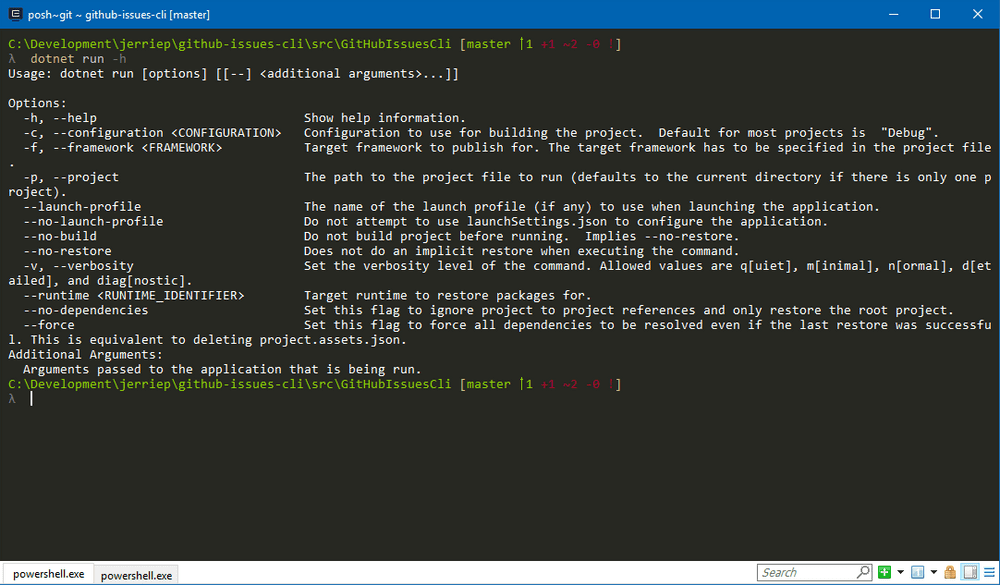Click the console app icon in title bar

pyautogui.click(x=15, y=14)
